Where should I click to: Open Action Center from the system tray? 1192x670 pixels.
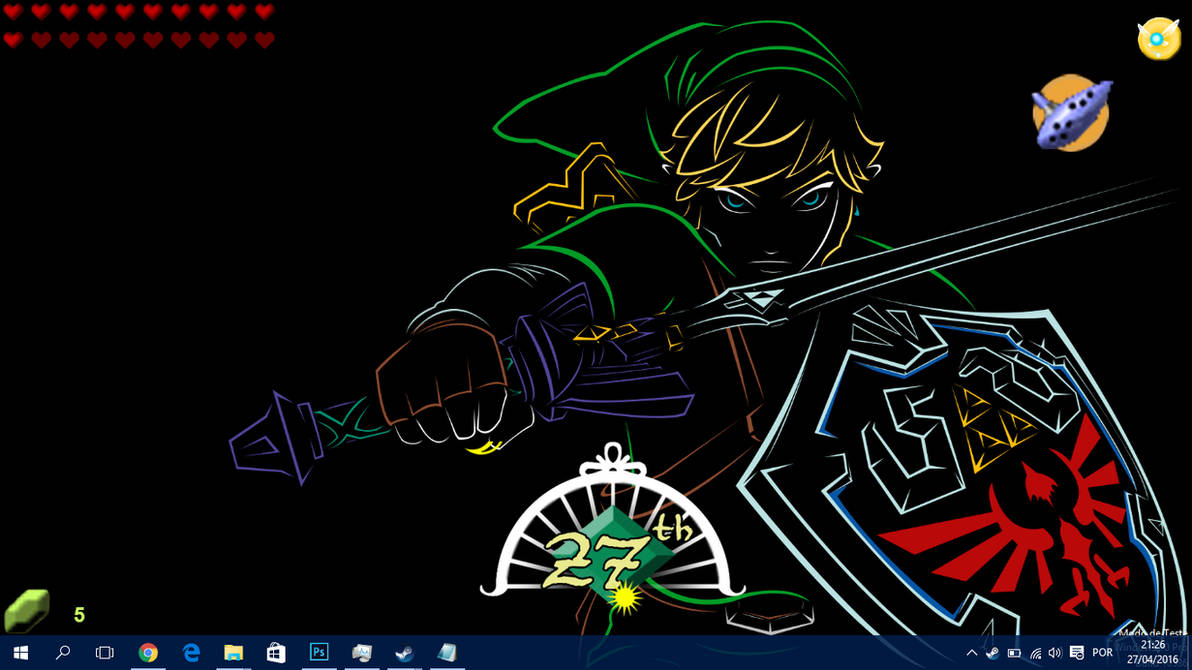(1077, 654)
